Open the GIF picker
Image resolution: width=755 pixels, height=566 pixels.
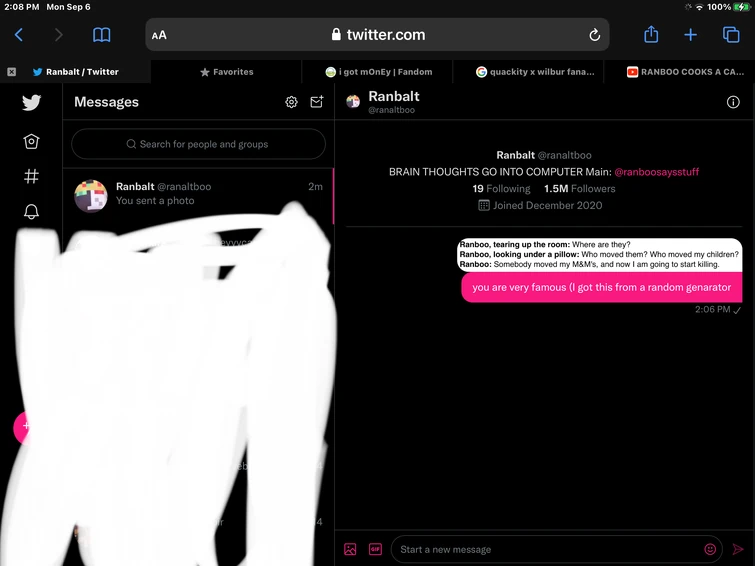[375, 549]
